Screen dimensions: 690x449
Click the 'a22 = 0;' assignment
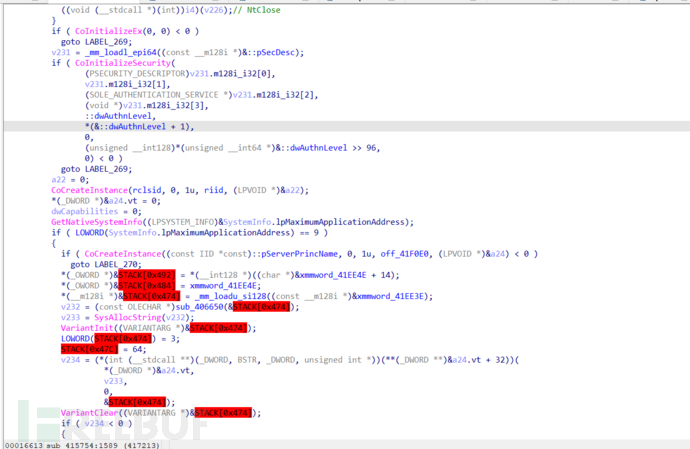[70, 180]
